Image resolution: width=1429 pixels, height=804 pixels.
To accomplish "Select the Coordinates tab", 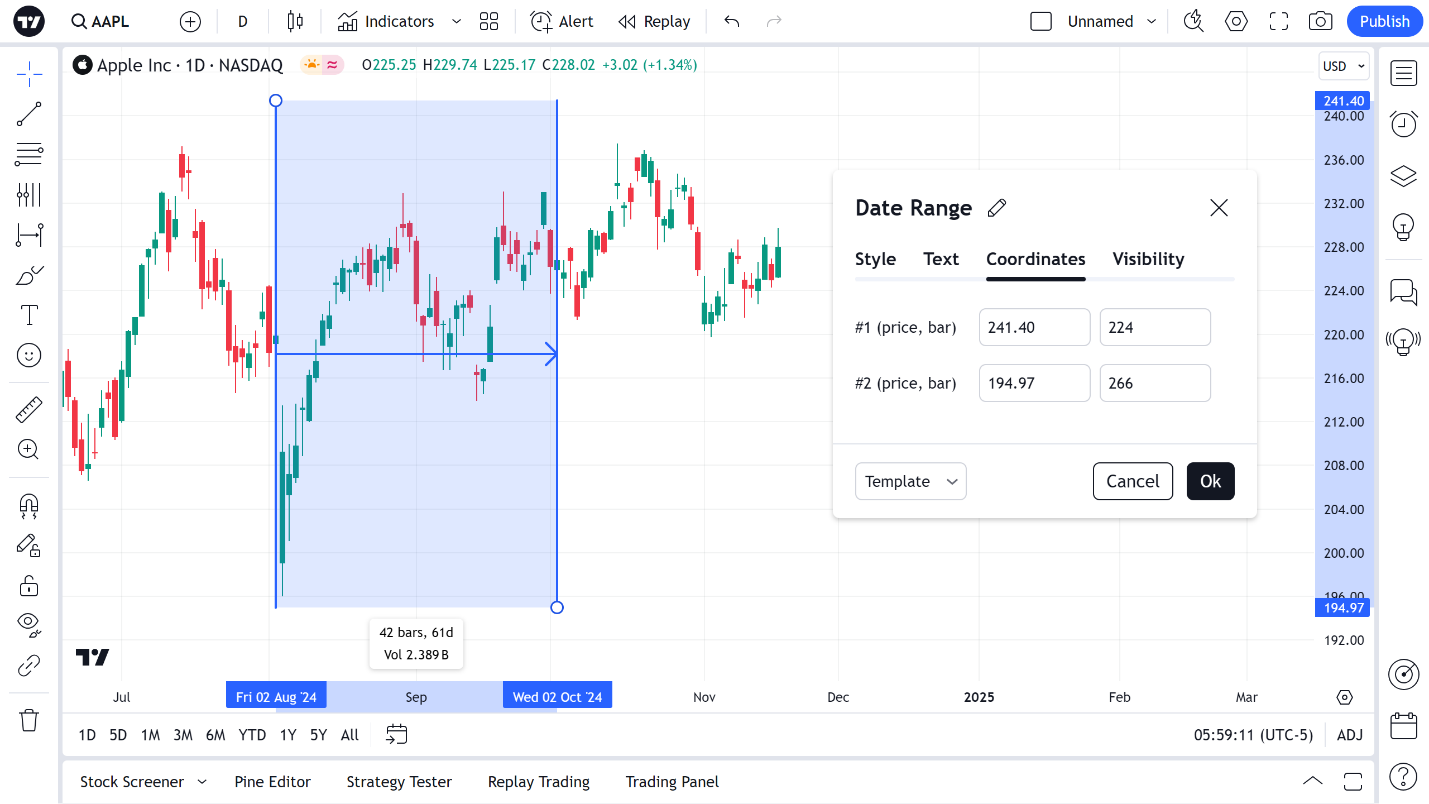I will click(x=1036, y=259).
